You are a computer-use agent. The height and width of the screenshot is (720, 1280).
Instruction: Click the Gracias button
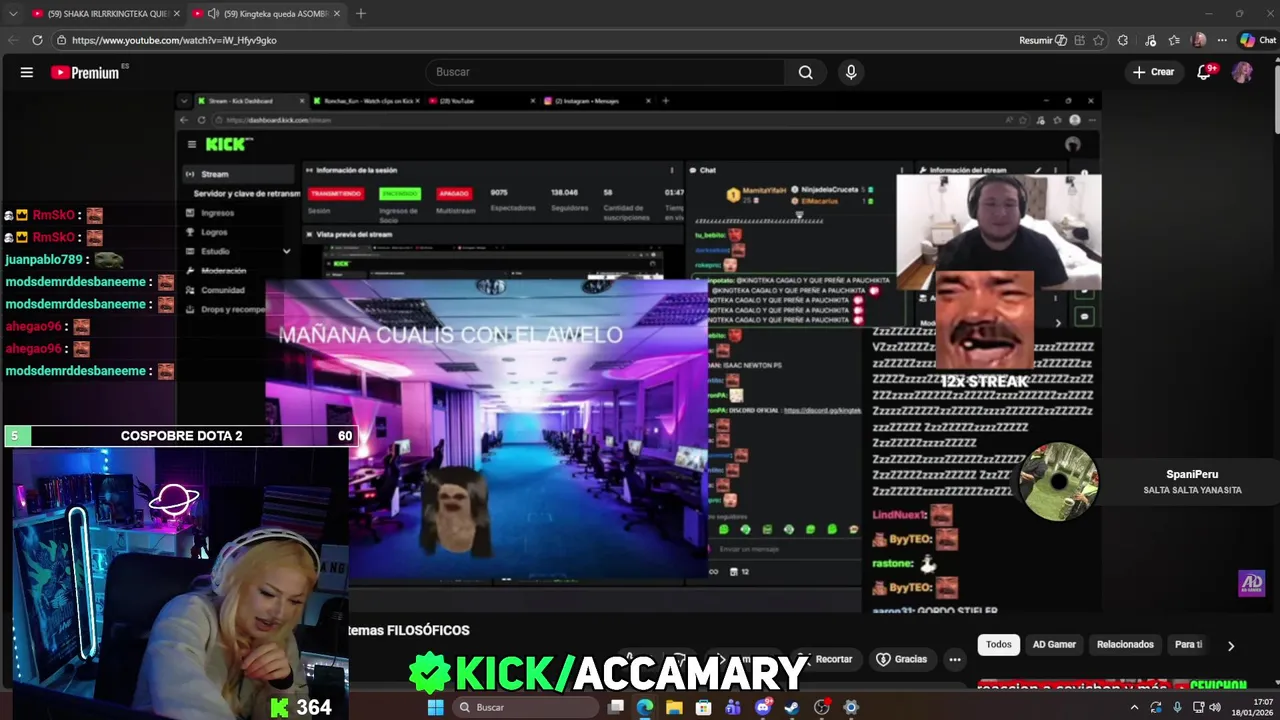(903, 659)
